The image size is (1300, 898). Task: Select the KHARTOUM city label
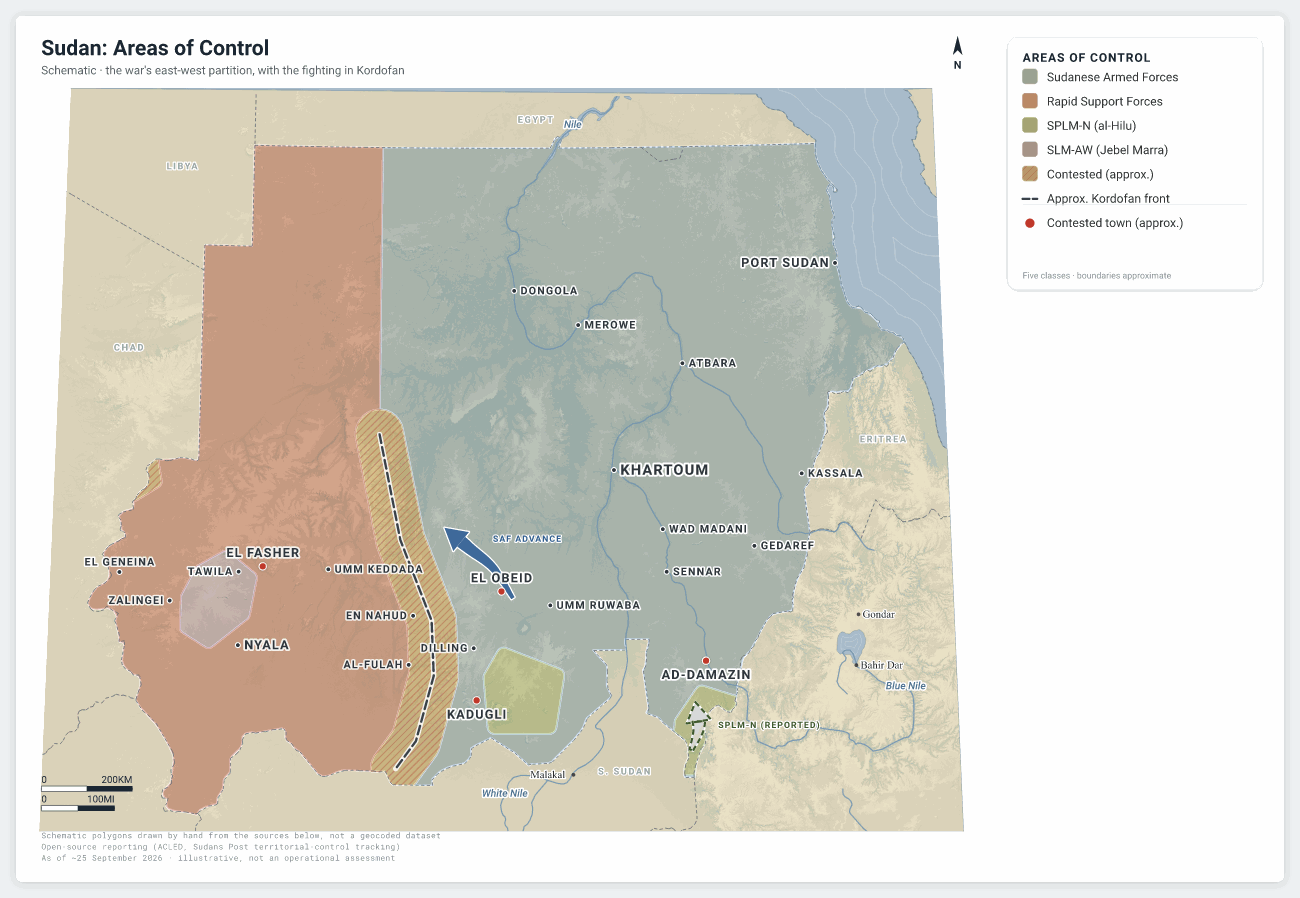tap(664, 470)
